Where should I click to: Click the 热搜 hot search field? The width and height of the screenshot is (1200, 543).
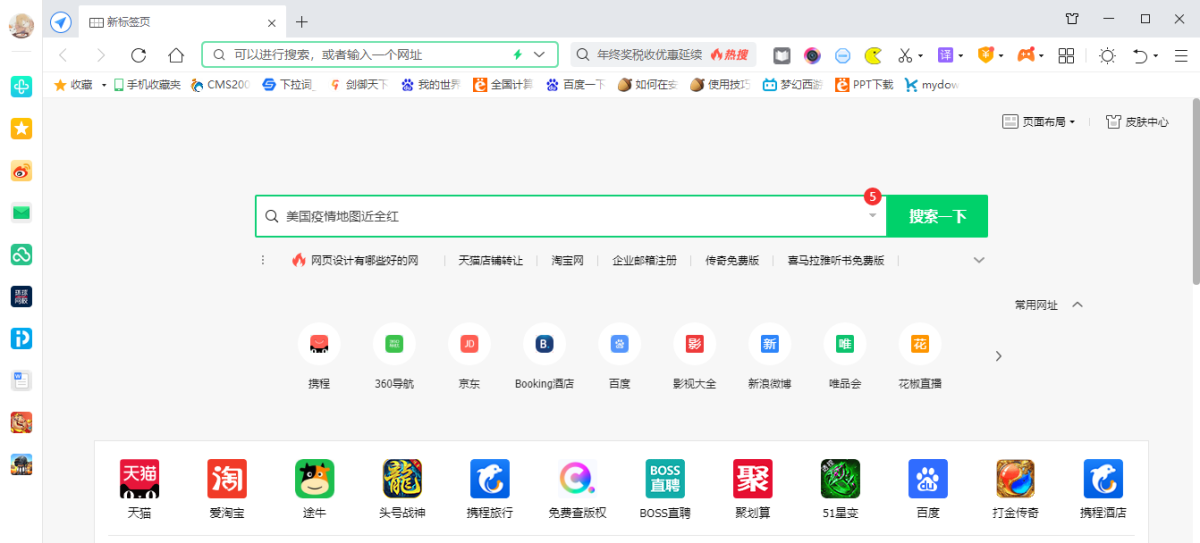663,55
